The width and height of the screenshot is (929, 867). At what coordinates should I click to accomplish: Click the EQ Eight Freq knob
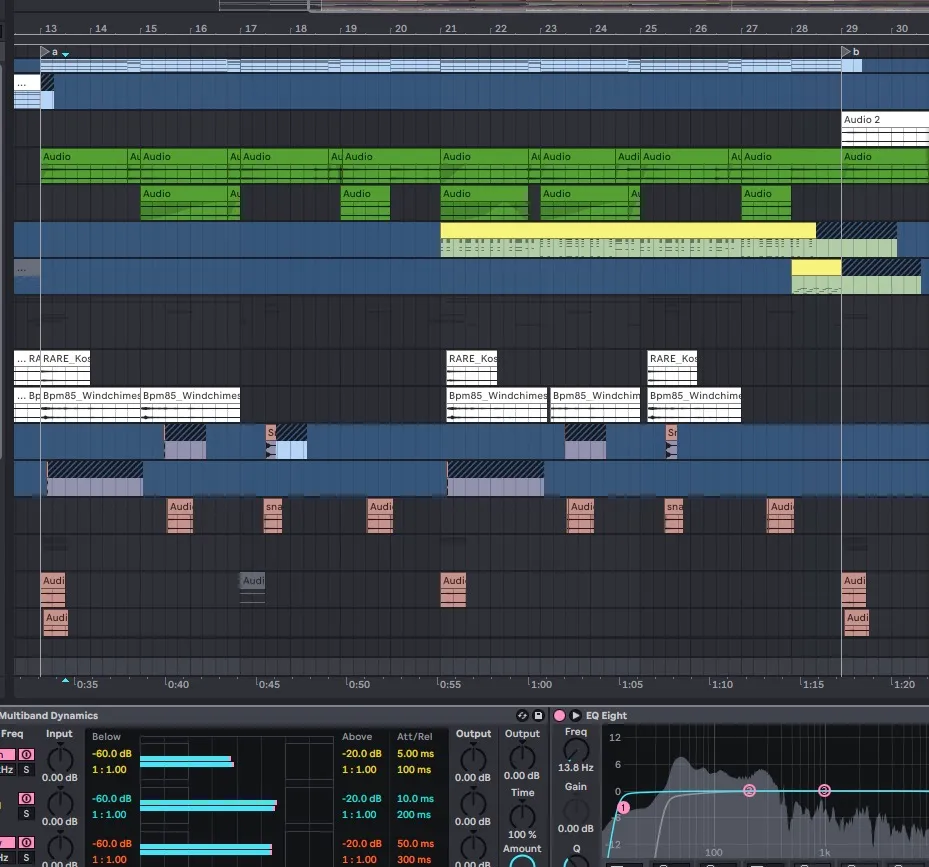576,750
